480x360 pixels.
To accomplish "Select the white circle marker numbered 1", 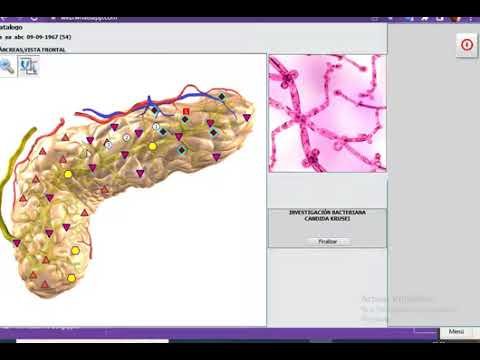I will pyautogui.click(x=156, y=126).
